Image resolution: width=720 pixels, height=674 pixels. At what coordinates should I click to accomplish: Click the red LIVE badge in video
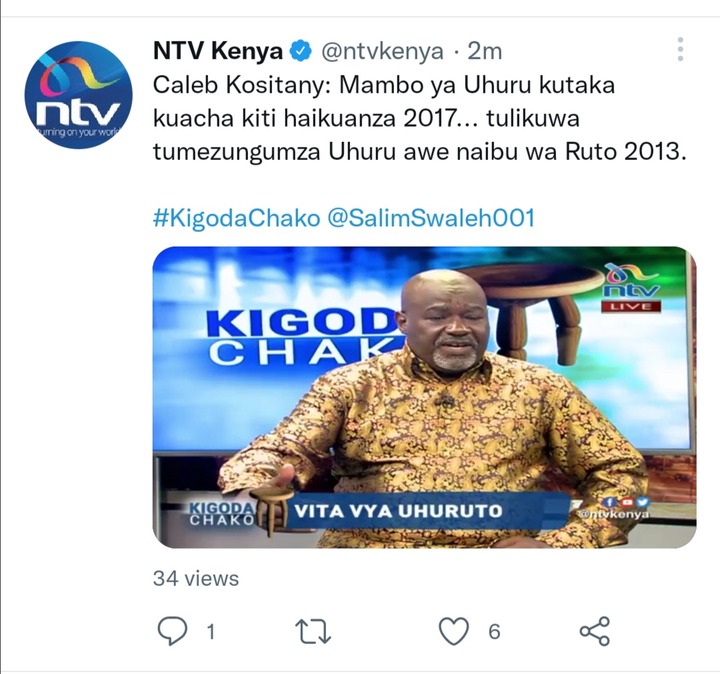pos(631,306)
